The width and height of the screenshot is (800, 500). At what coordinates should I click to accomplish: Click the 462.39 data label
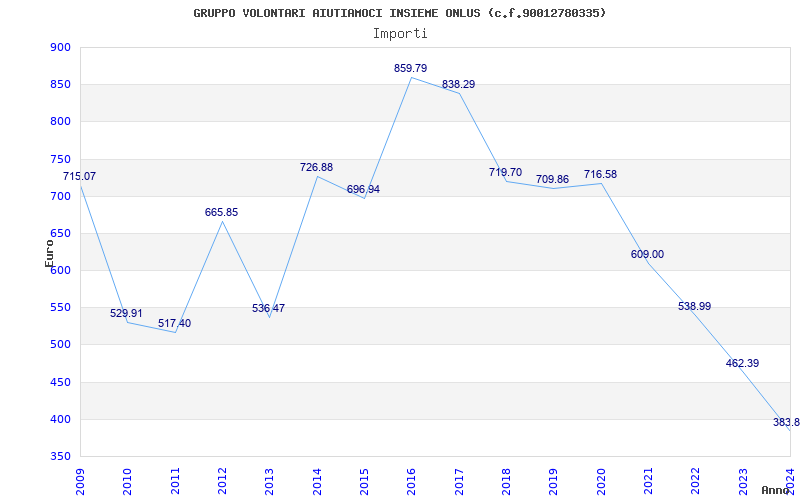click(742, 364)
